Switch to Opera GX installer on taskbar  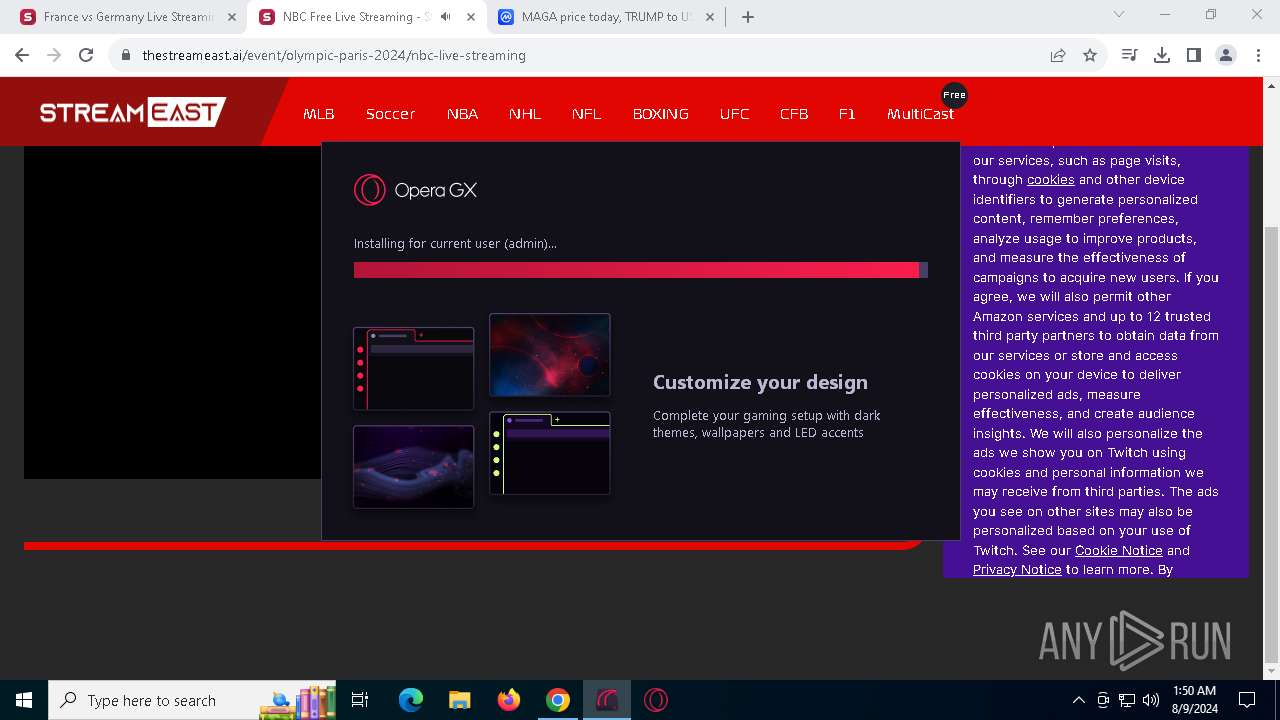(607, 700)
